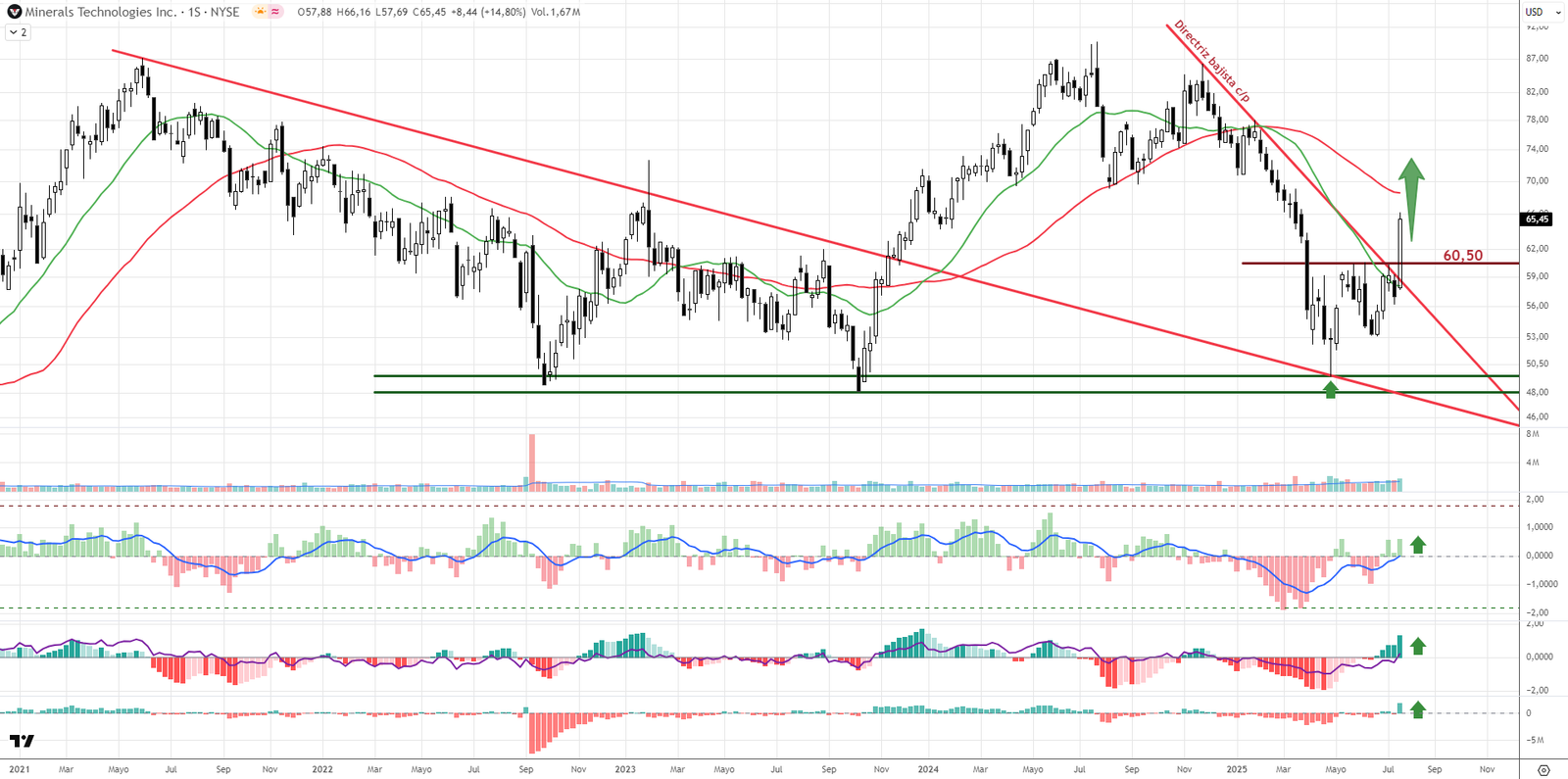Click the 48,00 price scale label
This screenshot has height=779, width=1568.
pyautogui.click(x=1537, y=392)
